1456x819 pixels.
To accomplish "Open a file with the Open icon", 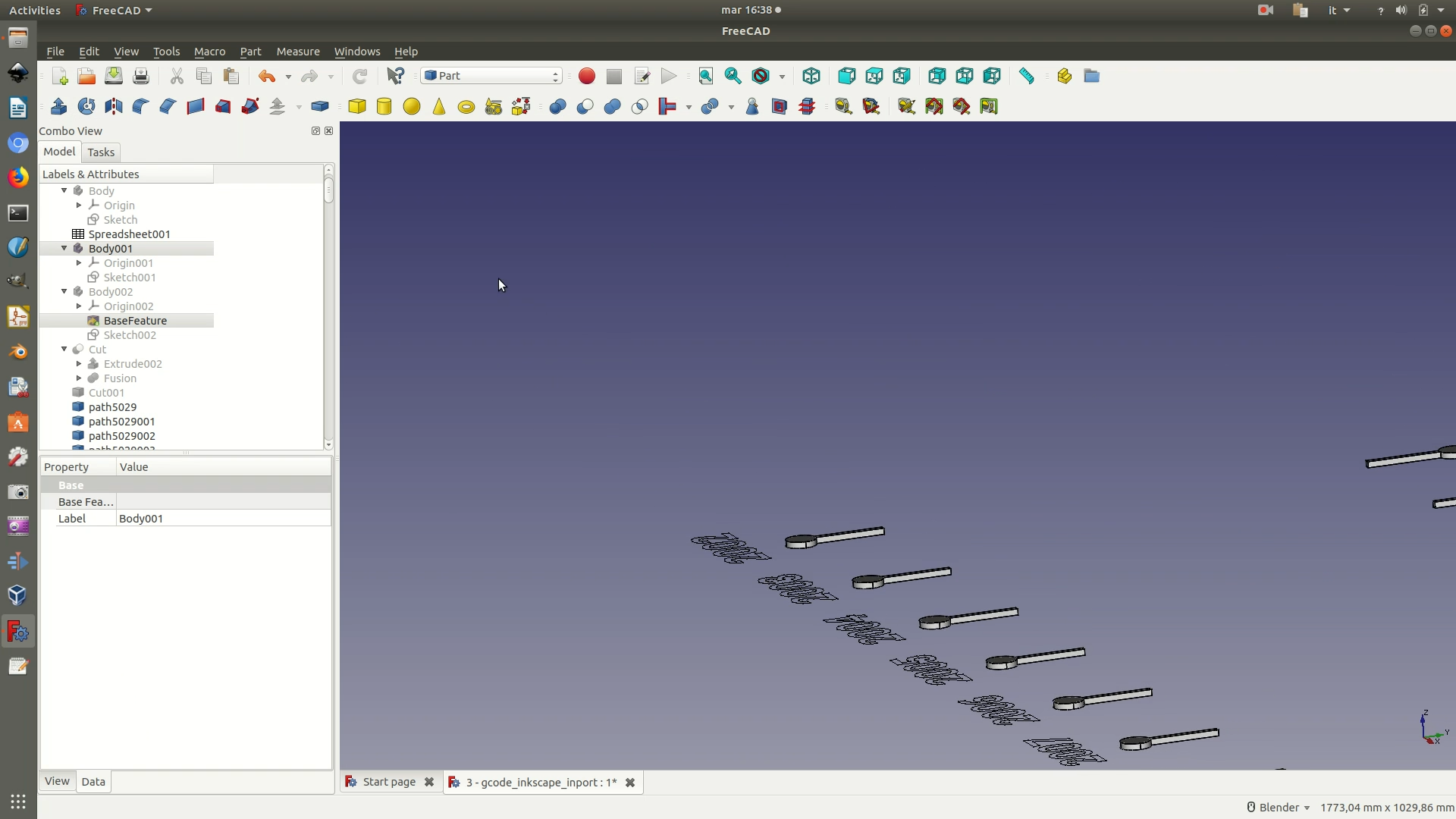I will (x=86, y=76).
